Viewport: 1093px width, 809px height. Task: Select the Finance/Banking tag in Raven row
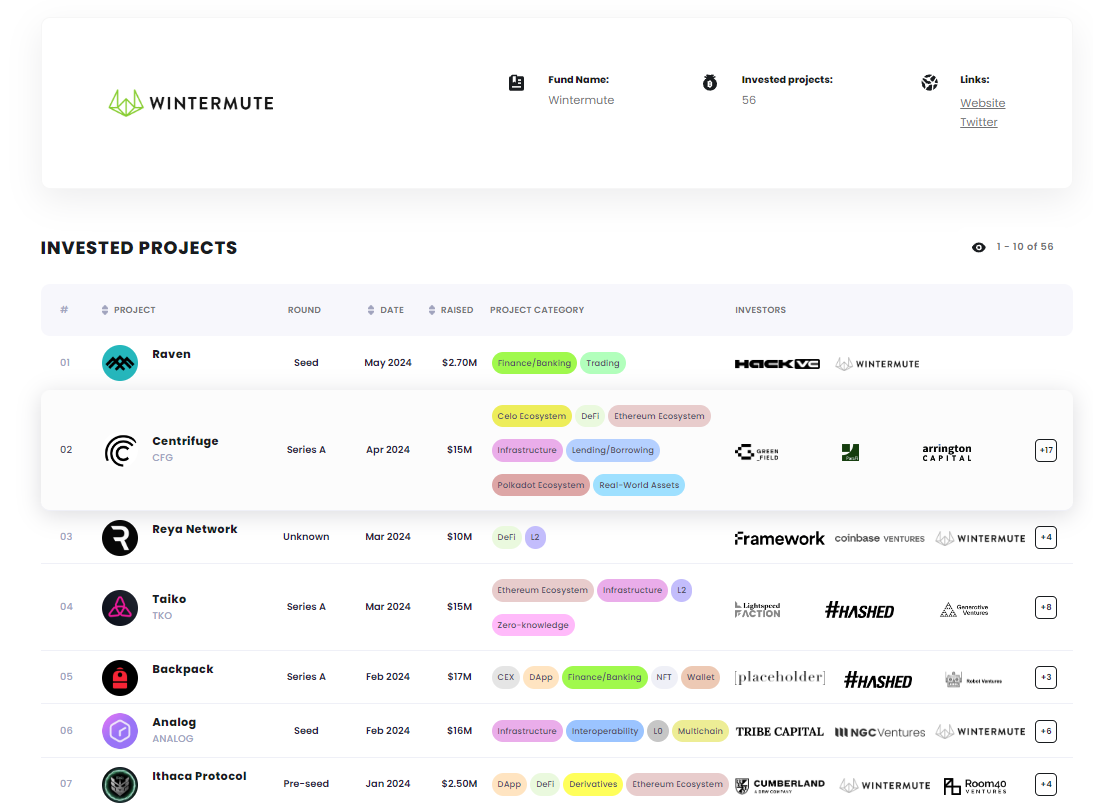534,363
